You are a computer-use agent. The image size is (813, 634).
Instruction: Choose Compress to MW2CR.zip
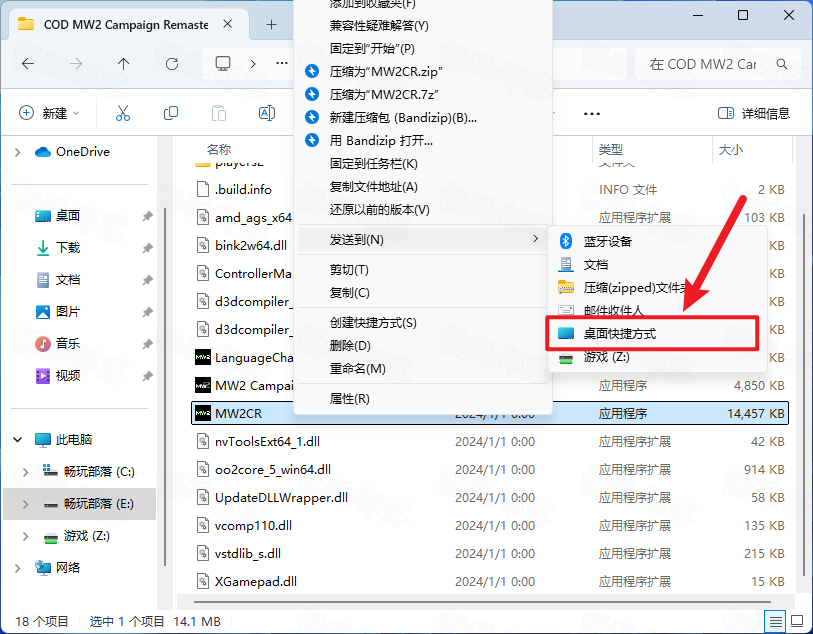386,71
